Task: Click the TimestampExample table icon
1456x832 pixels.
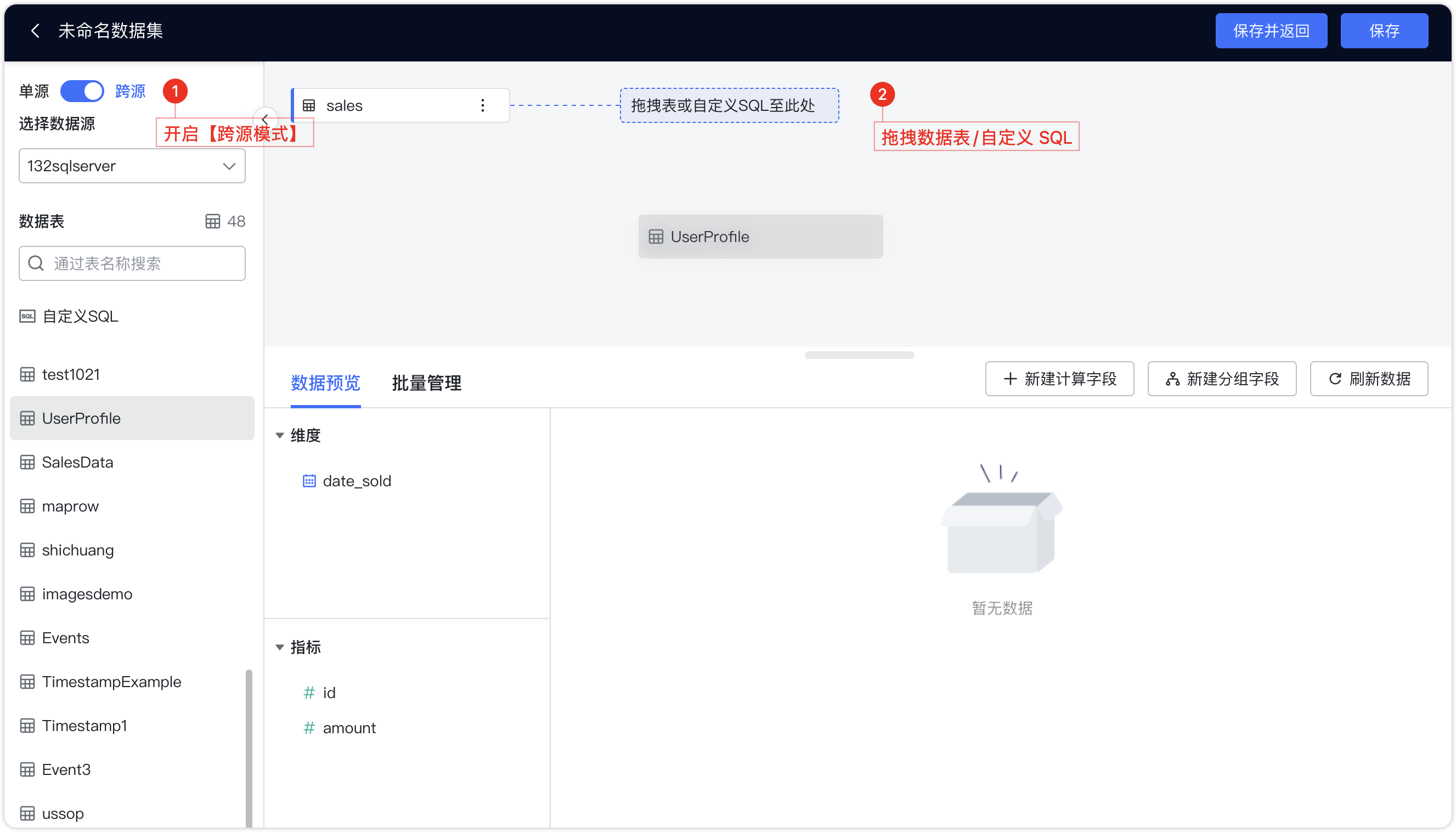Action: 27,682
